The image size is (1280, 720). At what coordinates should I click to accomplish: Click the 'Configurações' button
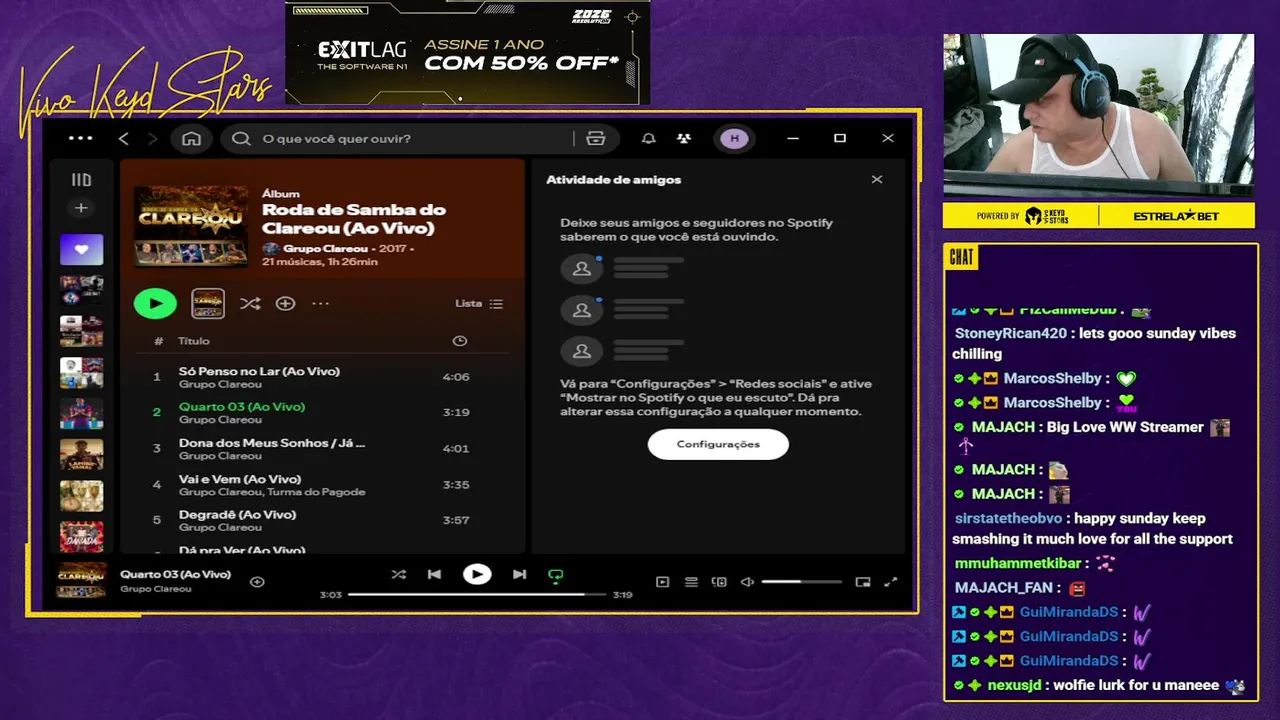click(x=718, y=444)
